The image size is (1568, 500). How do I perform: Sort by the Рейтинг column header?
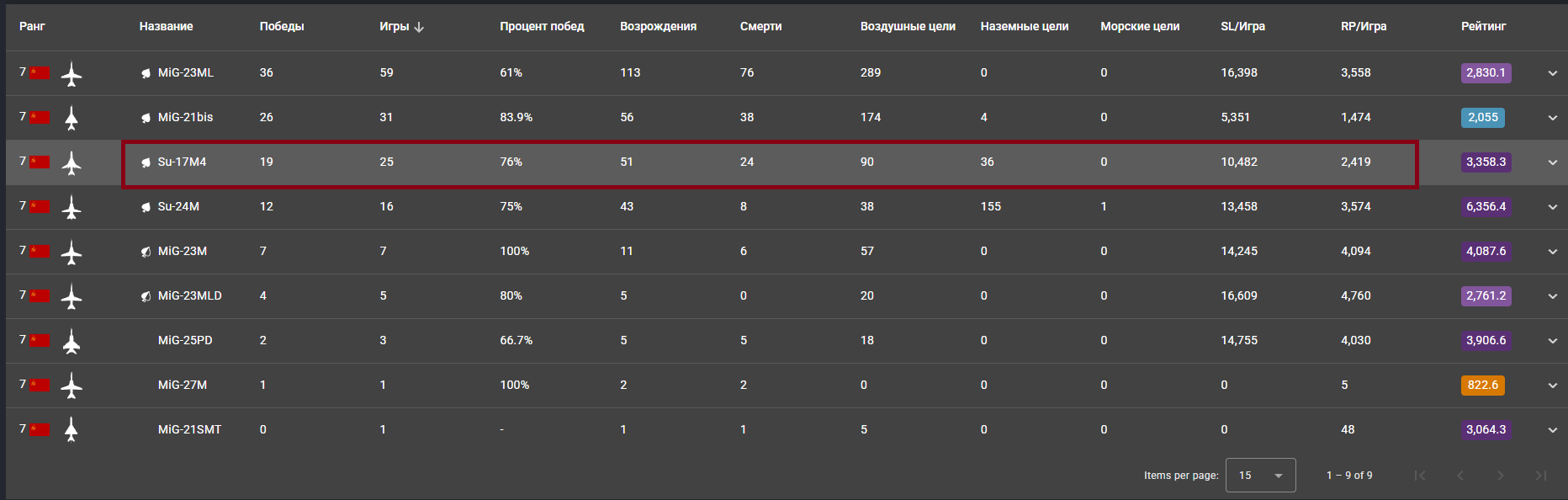coord(1483,26)
